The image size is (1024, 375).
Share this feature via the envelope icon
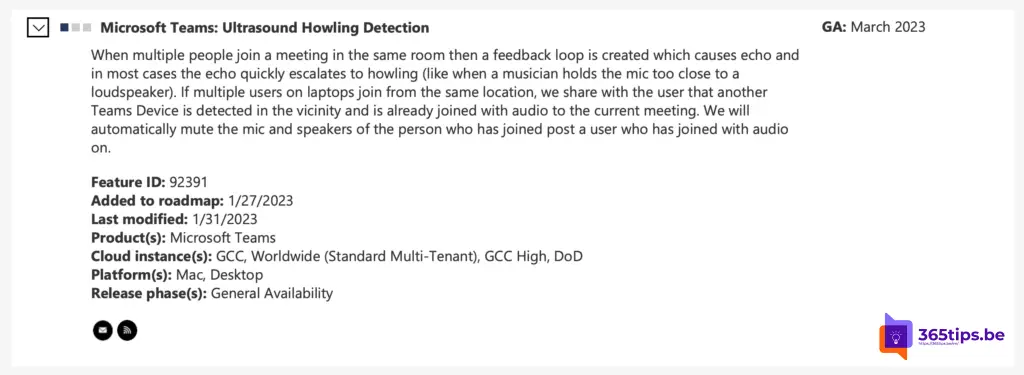point(103,331)
